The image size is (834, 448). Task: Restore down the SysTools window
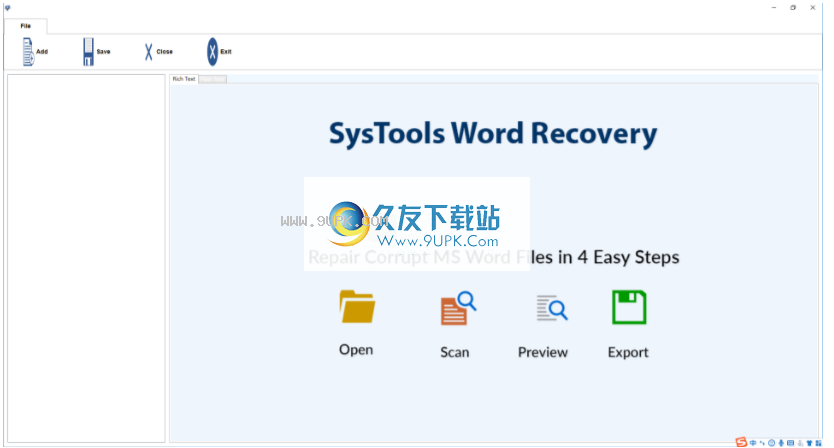[793, 7]
